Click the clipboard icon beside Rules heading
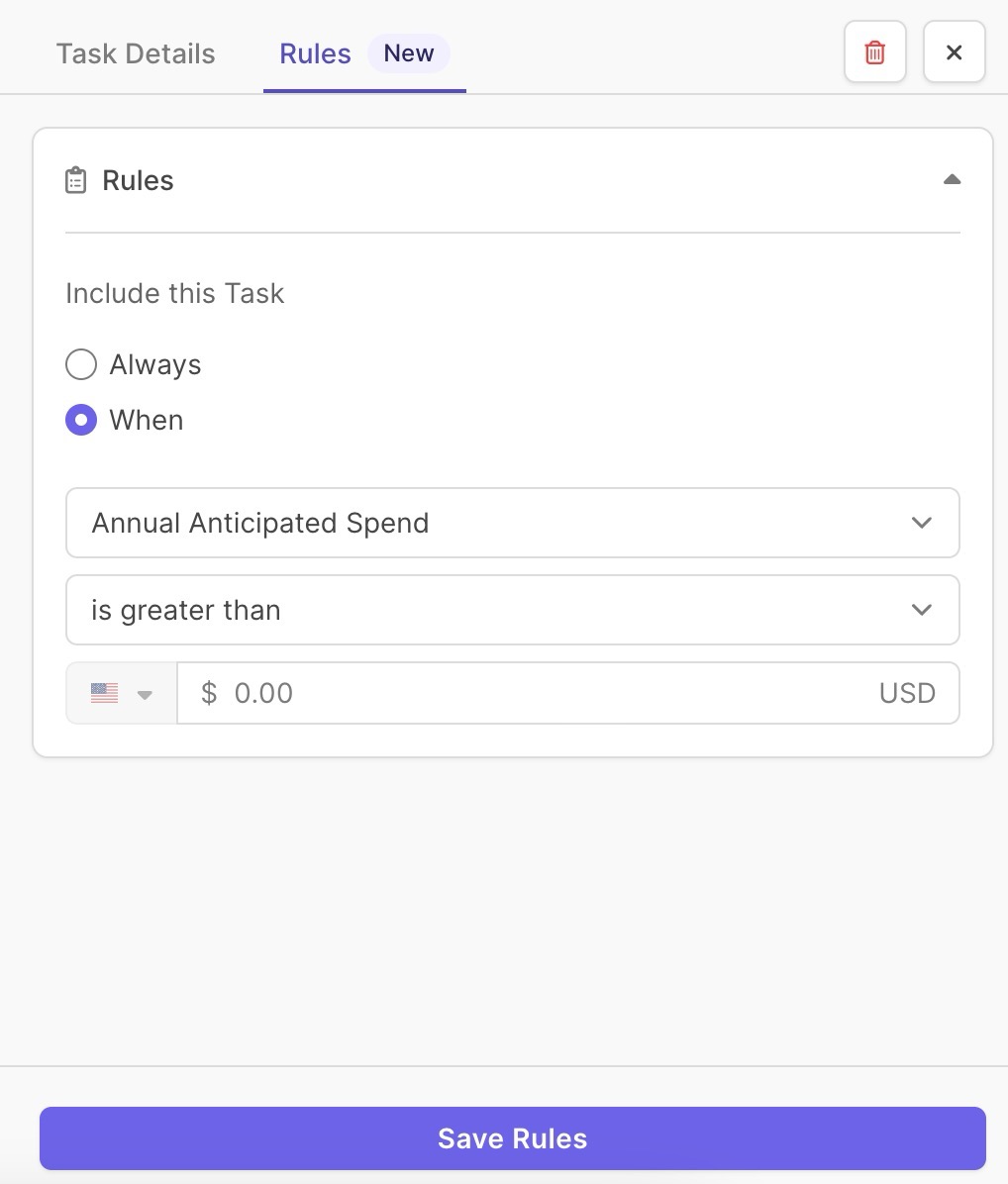This screenshot has width=1008, height=1184. [75, 180]
